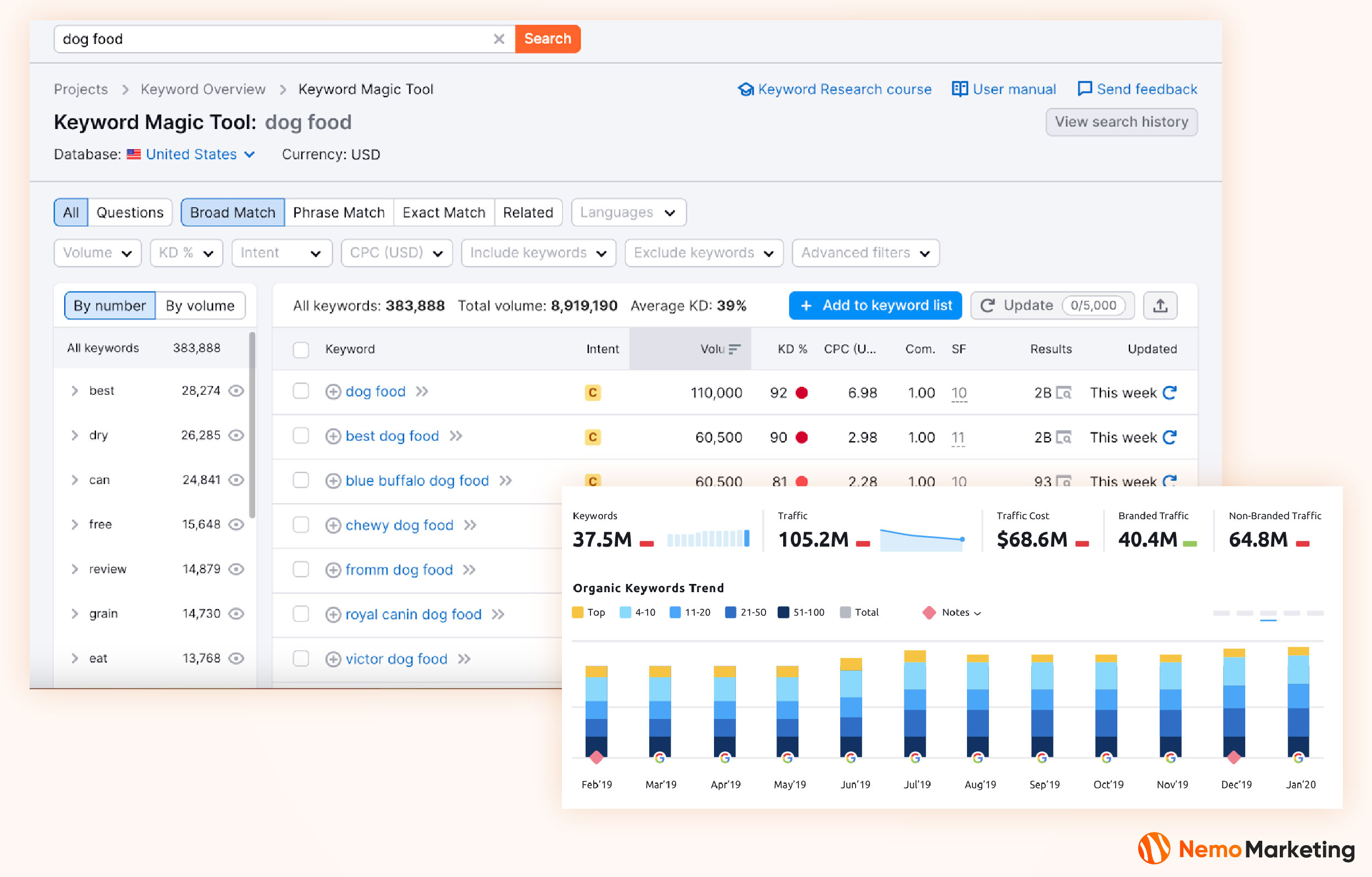
Task: Clear the search field with the X icon
Action: pos(498,39)
